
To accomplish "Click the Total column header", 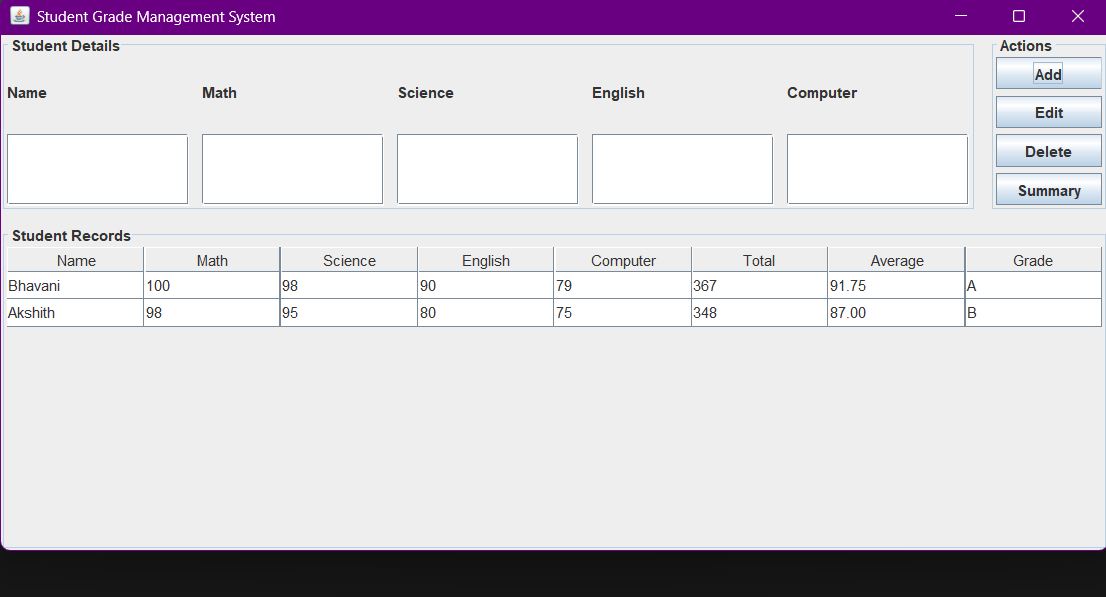I will (x=759, y=261).
